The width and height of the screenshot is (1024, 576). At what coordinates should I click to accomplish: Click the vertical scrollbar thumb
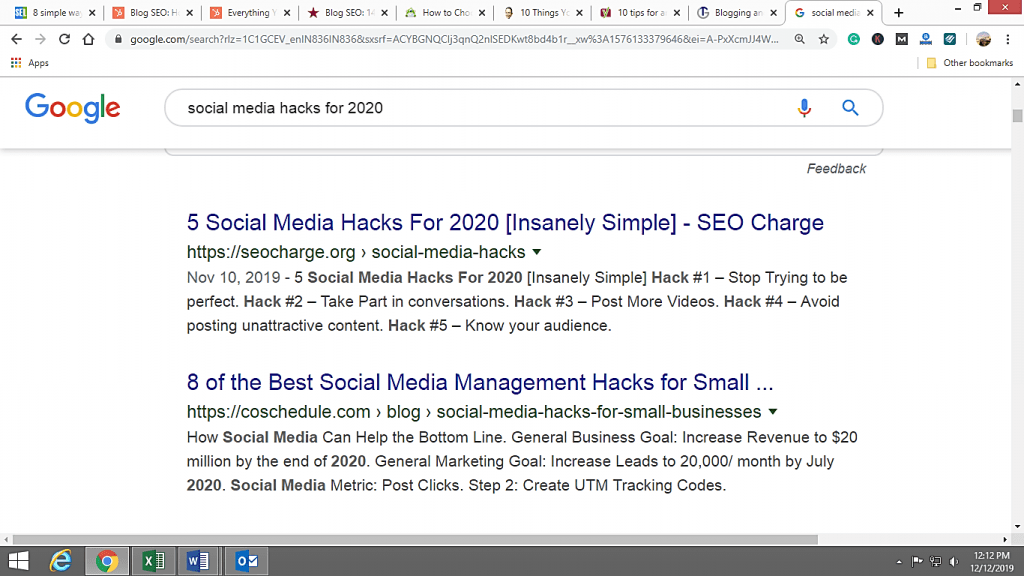tap(1017, 116)
